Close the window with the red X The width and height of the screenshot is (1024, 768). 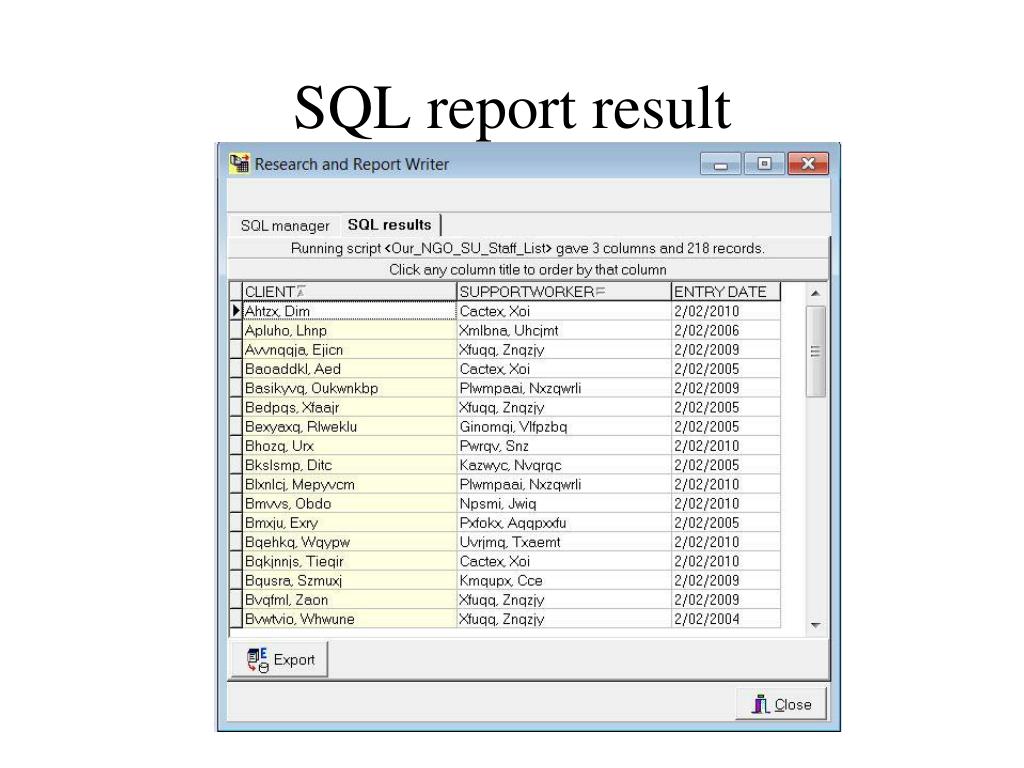click(x=808, y=163)
